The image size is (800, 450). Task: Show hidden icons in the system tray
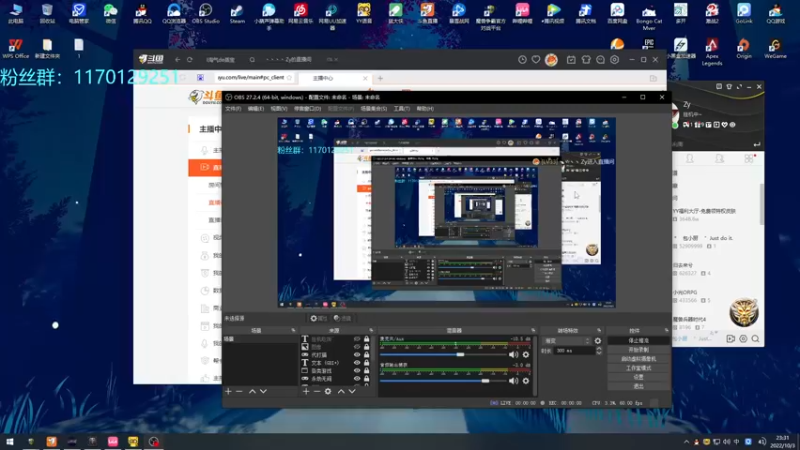[x=686, y=442]
